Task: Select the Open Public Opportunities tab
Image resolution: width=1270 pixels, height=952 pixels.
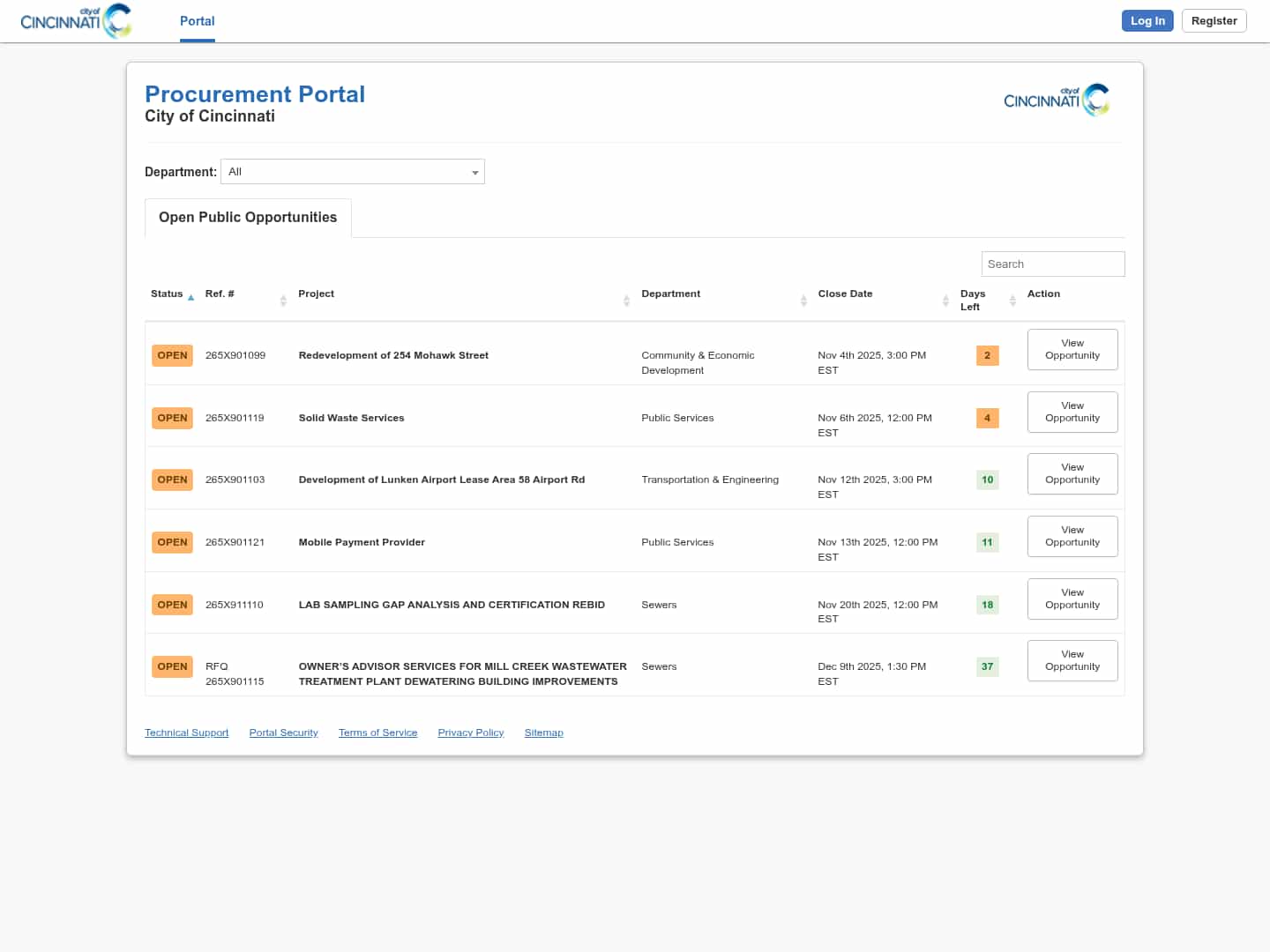Action: tap(248, 218)
